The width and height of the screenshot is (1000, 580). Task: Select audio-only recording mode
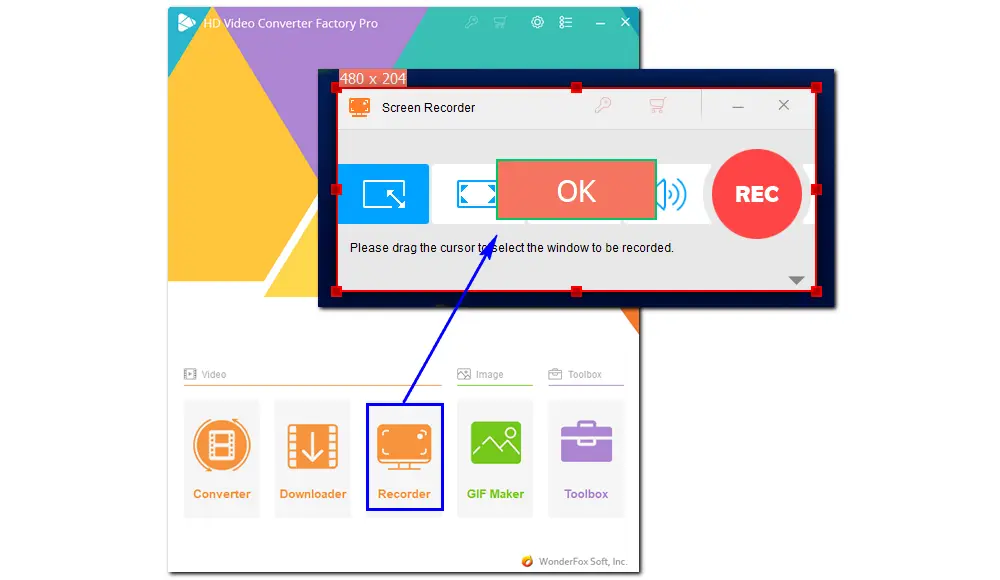[x=672, y=194]
